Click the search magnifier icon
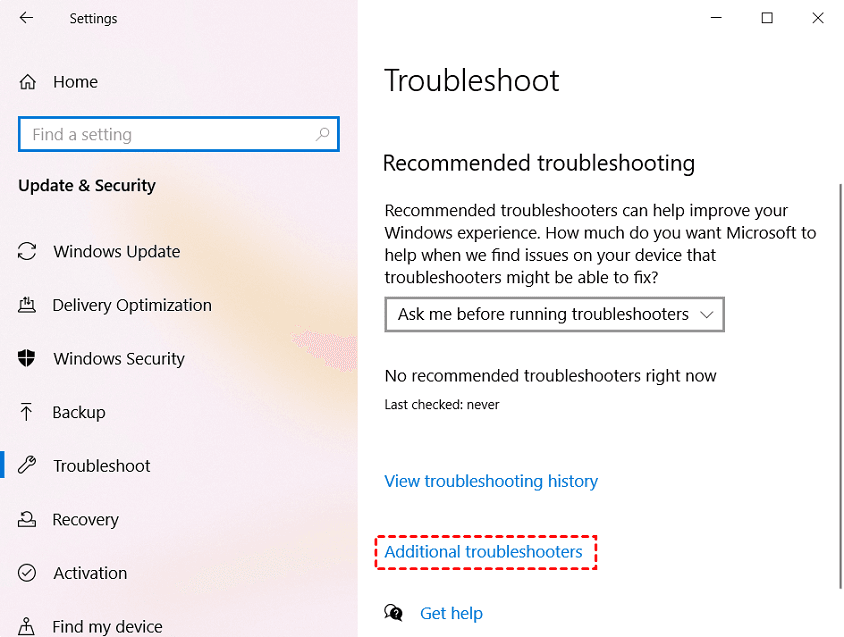This screenshot has height=637, width=844. click(x=322, y=134)
